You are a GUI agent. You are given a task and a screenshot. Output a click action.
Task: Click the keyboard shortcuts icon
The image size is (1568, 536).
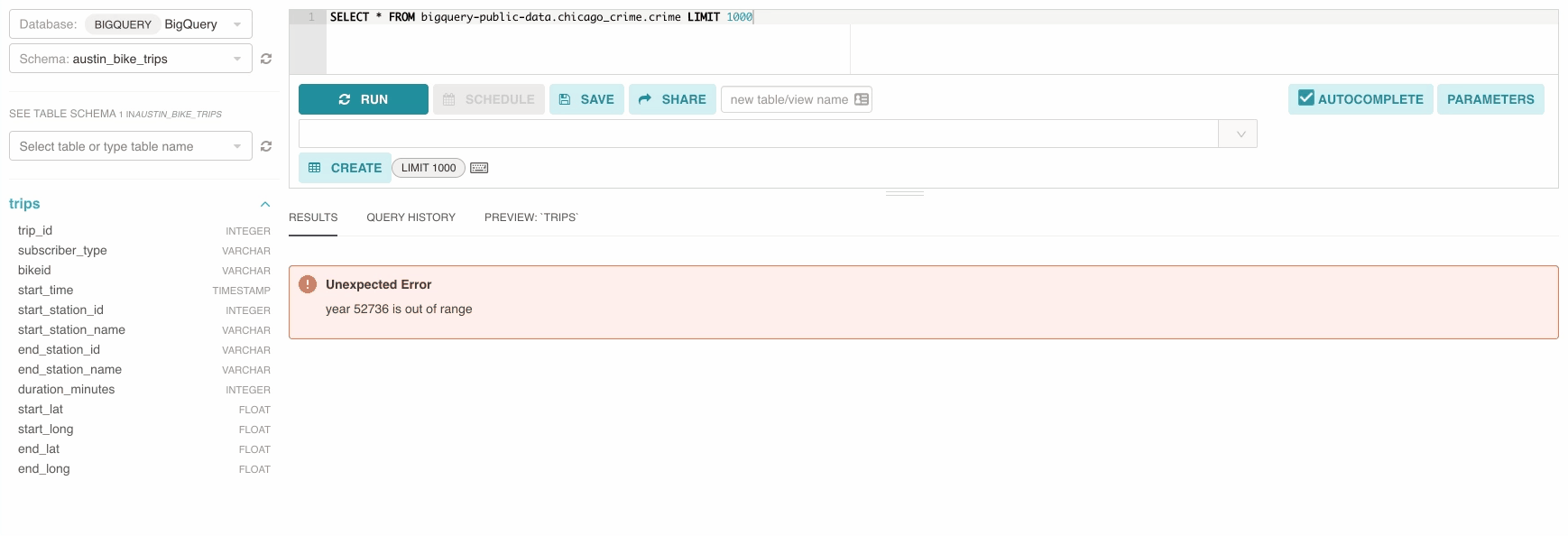point(479,168)
